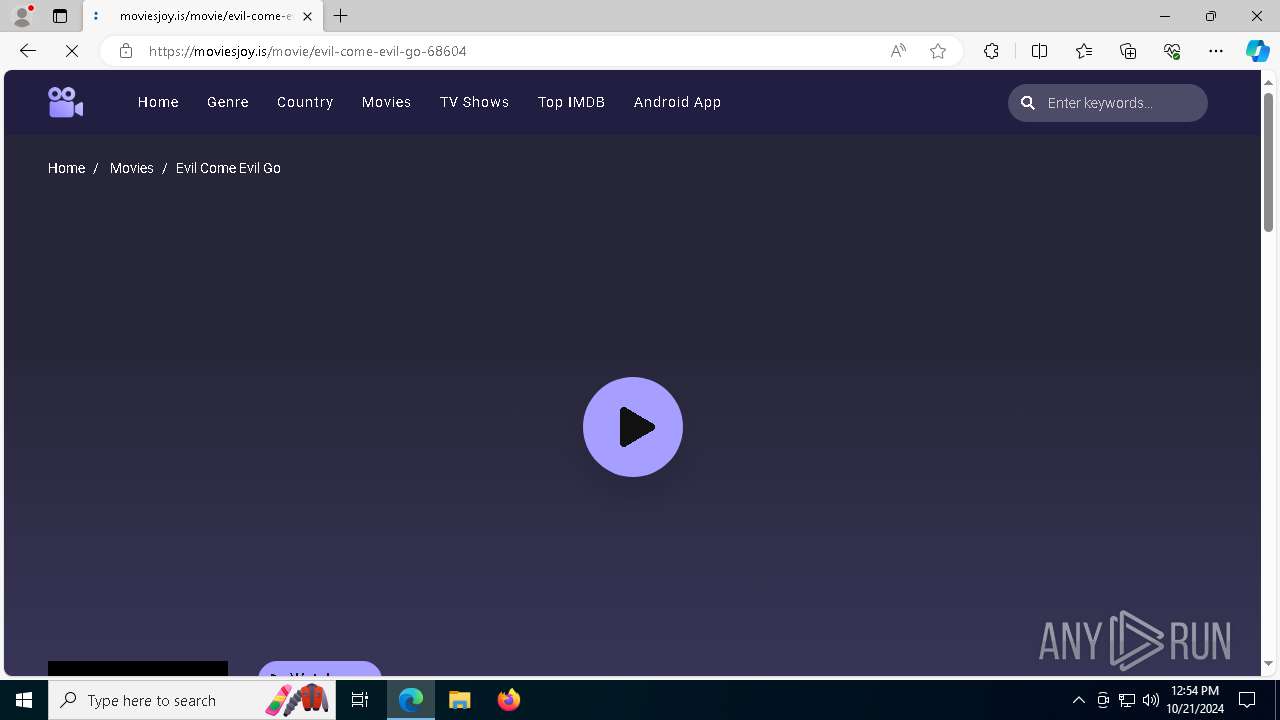Add this page to favorites
The width and height of the screenshot is (1280, 720).
[x=938, y=51]
